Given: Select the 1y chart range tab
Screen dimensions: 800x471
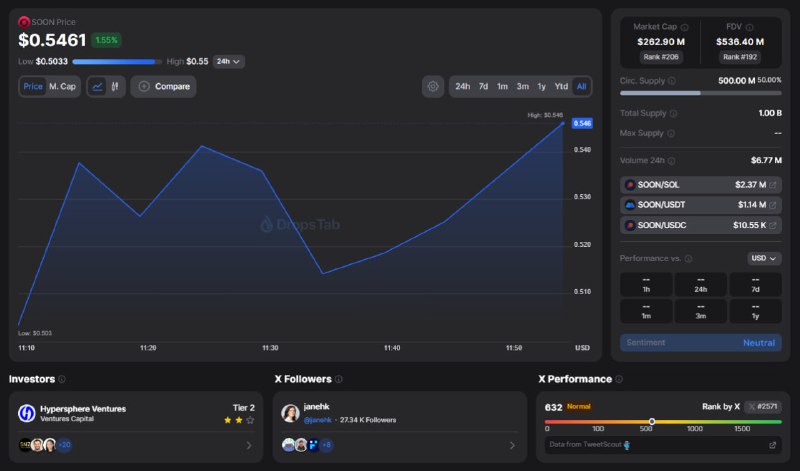Looking at the screenshot, I should pos(541,86).
